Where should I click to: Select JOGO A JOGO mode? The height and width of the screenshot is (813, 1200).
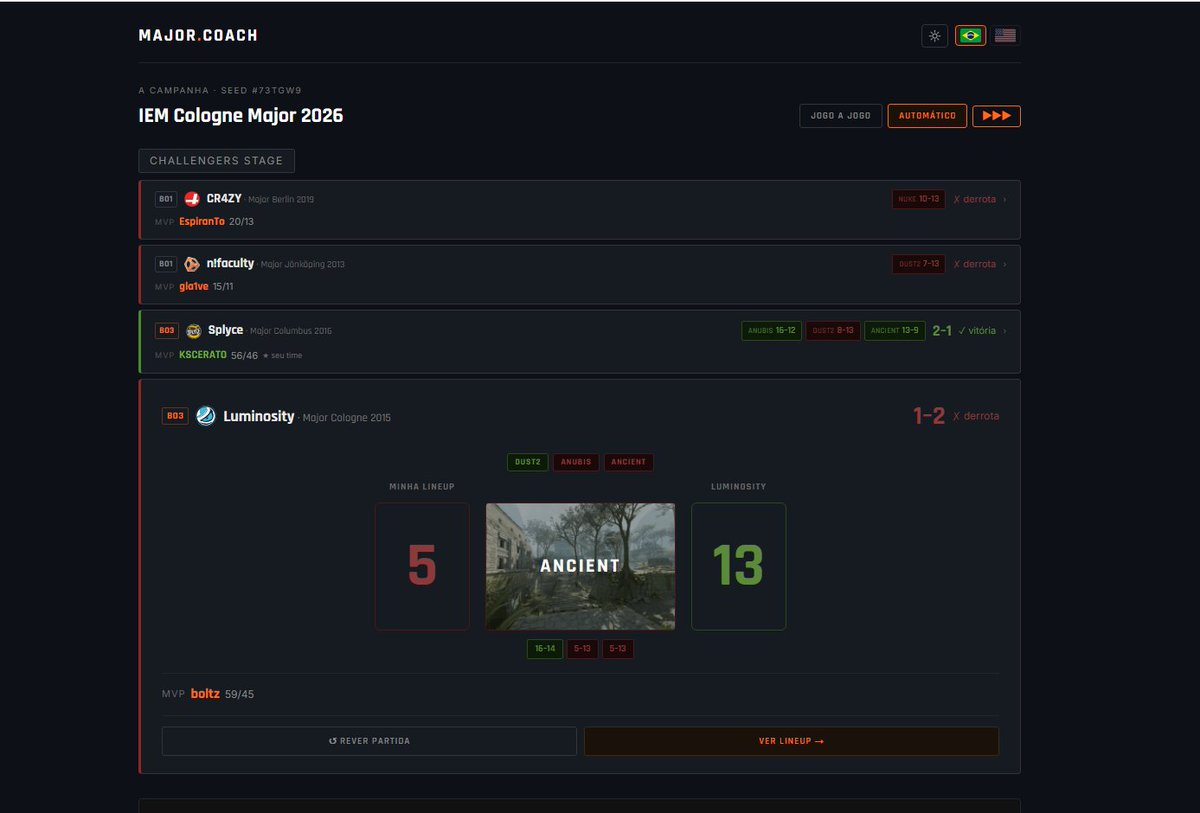tap(841, 116)
